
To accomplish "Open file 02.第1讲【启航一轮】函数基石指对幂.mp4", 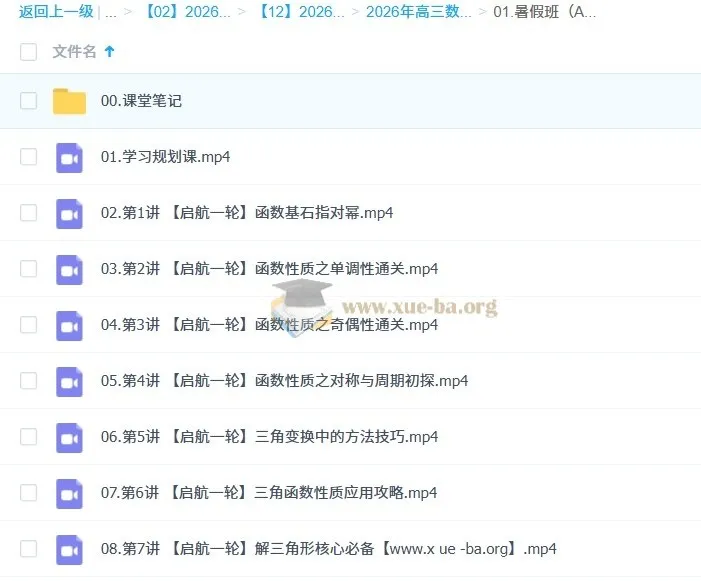I will [x=247, y=213].
